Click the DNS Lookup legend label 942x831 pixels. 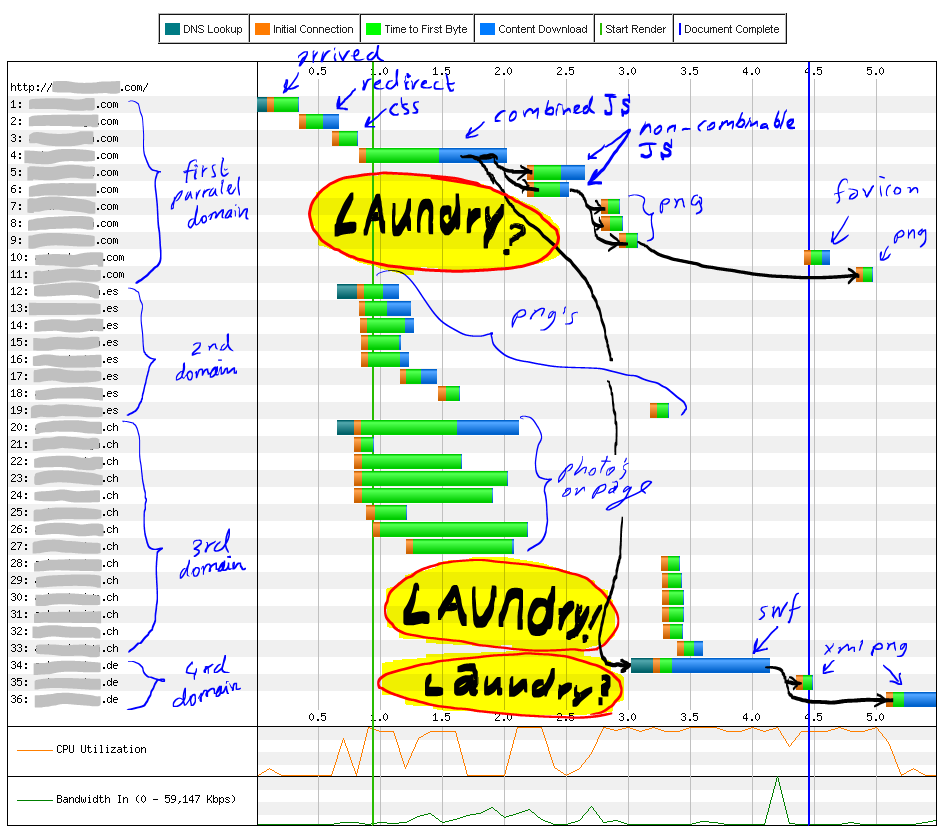point(213,29)
